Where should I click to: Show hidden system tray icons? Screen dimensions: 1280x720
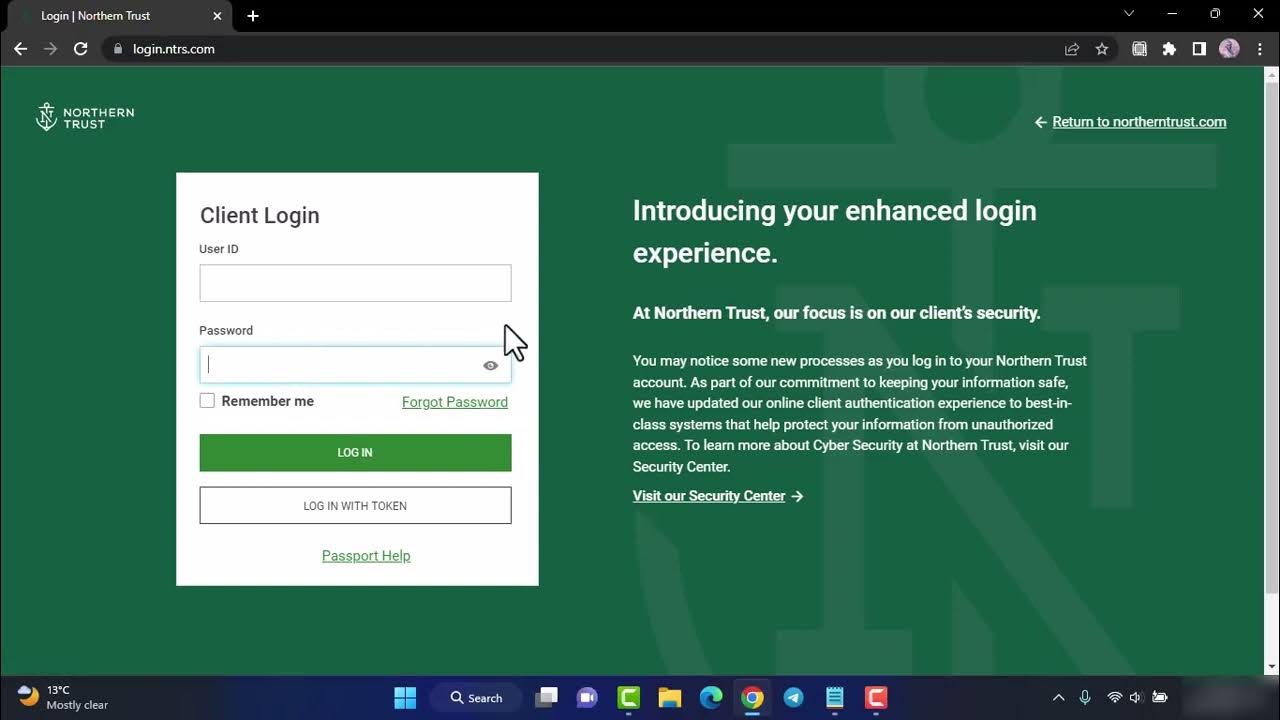pyautogui.click(x=1058, y=698)
